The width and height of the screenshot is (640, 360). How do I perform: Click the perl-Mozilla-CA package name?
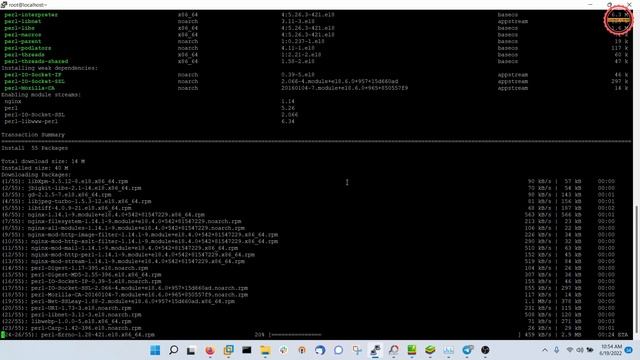tap(29, 88)
